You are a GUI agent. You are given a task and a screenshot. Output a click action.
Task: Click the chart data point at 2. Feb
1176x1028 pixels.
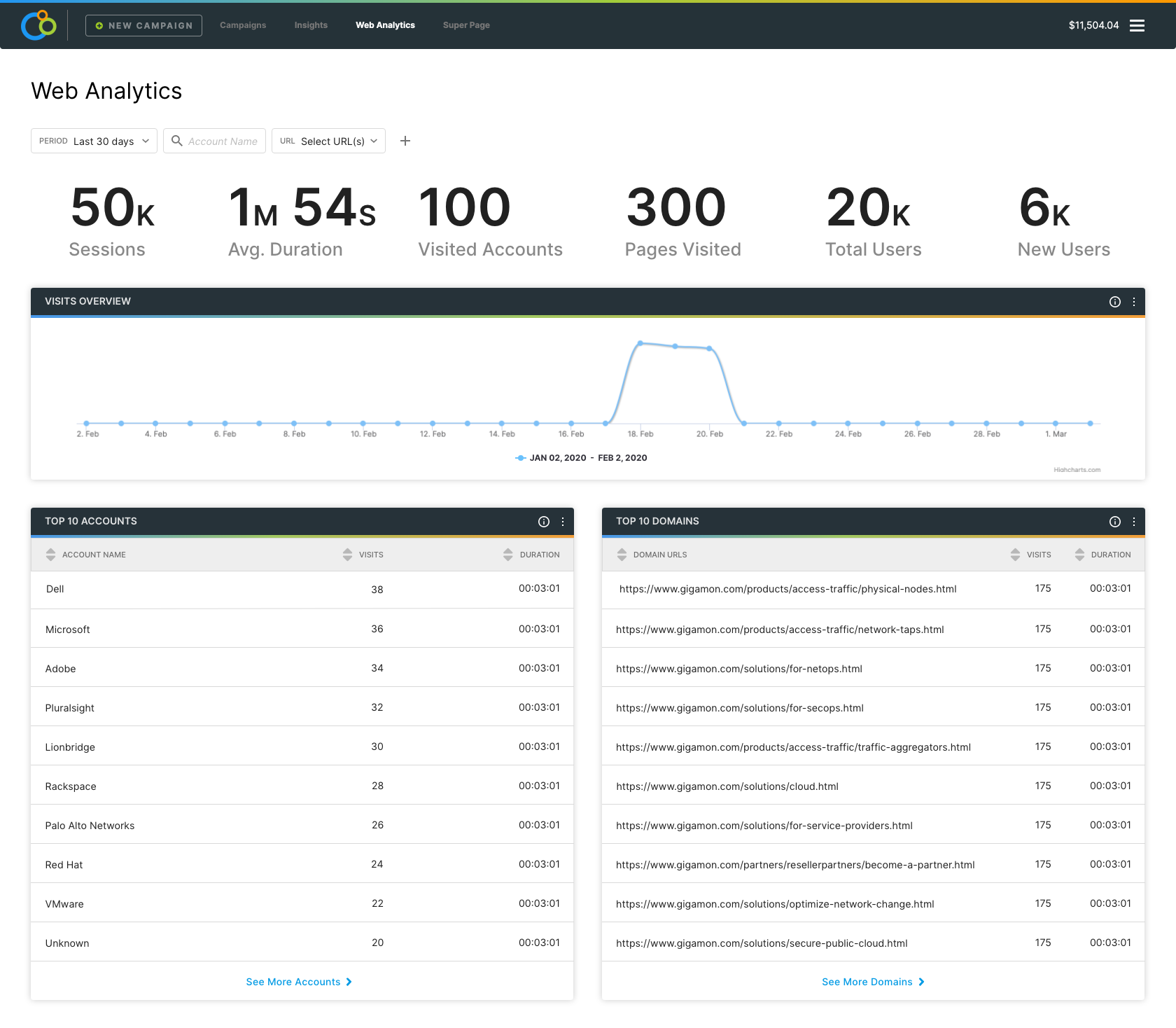tap(86, 424)
